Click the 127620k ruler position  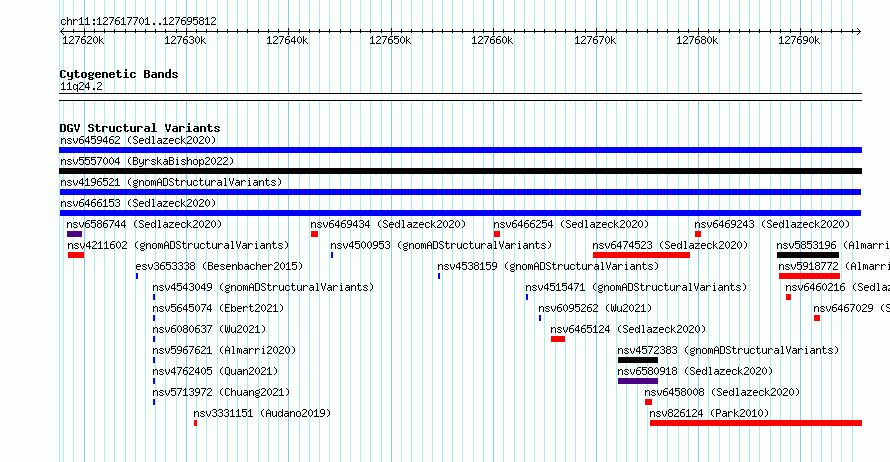tap(83, 40)
